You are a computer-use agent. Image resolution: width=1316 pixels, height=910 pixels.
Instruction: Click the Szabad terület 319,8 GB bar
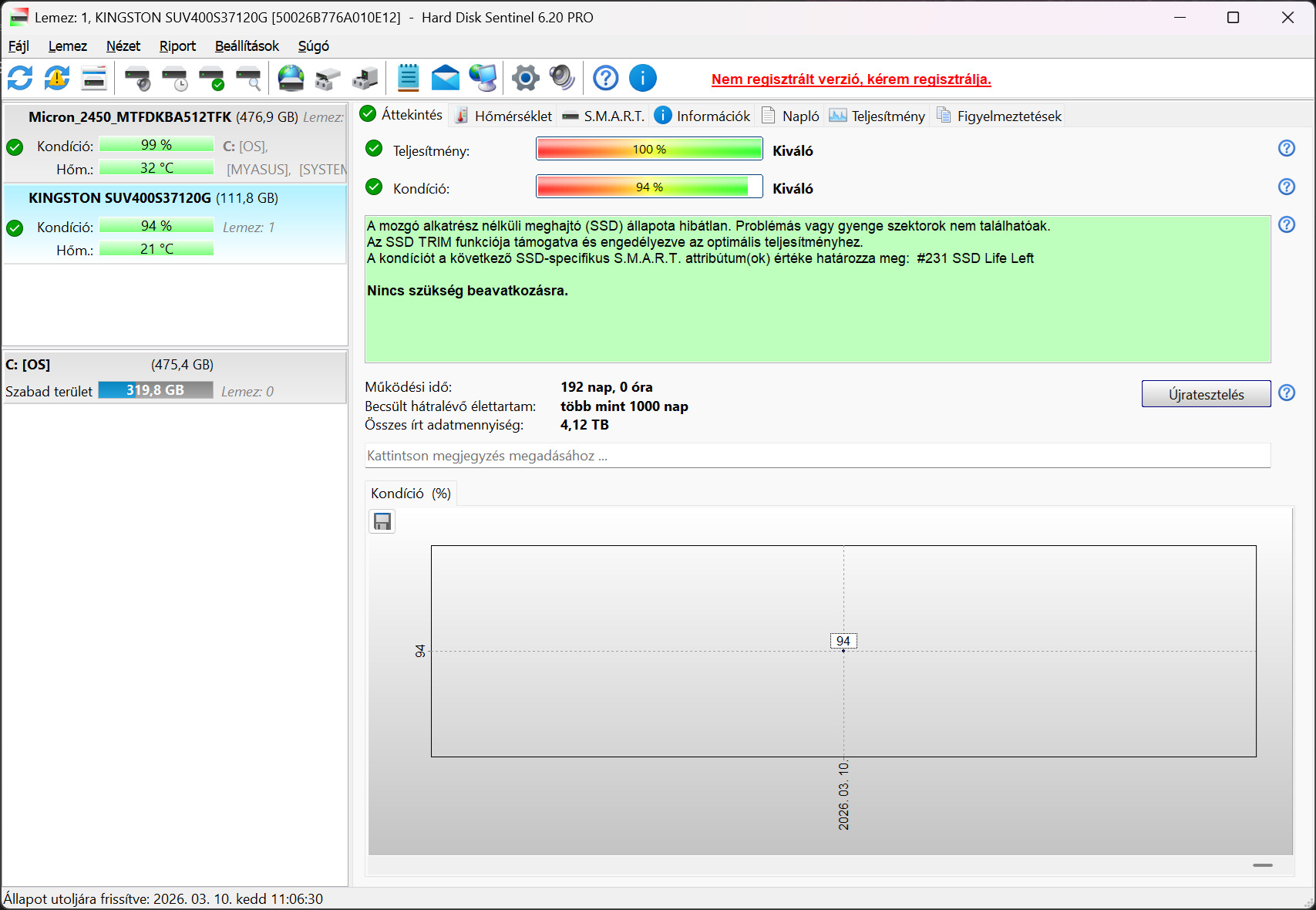point(156,390)
